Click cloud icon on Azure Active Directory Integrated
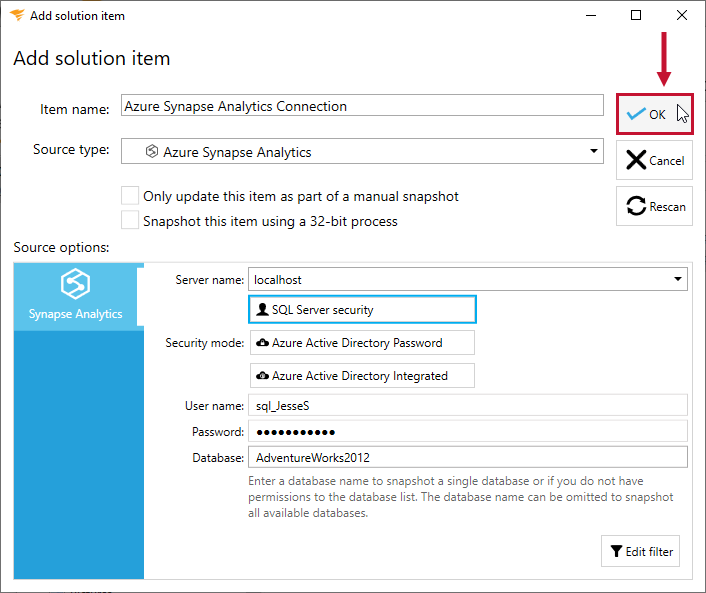Screen dimensions: 706x593 (x=262, y=376)
